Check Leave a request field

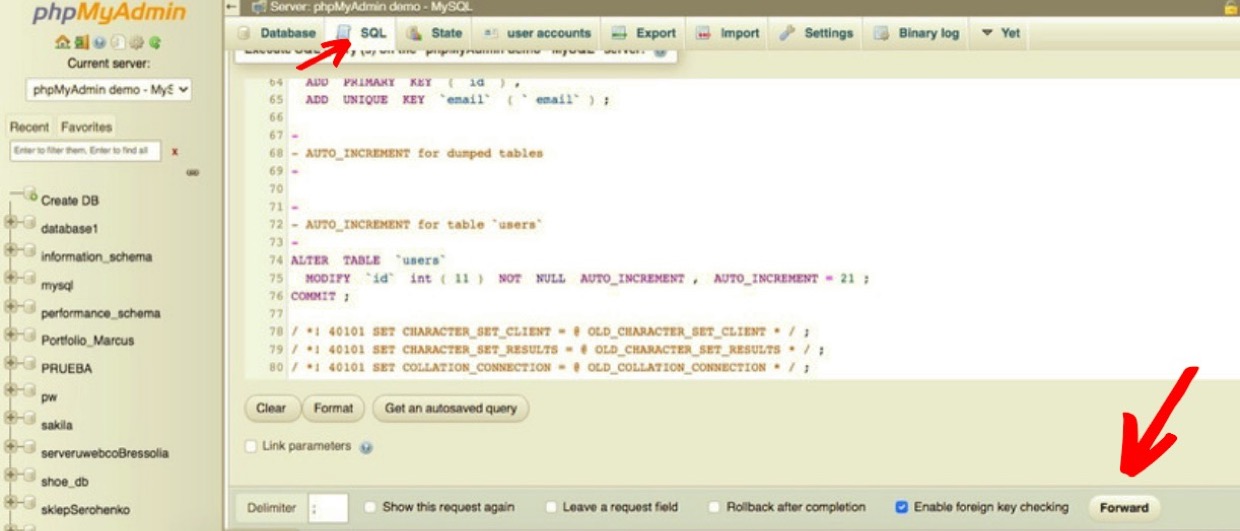552,507
